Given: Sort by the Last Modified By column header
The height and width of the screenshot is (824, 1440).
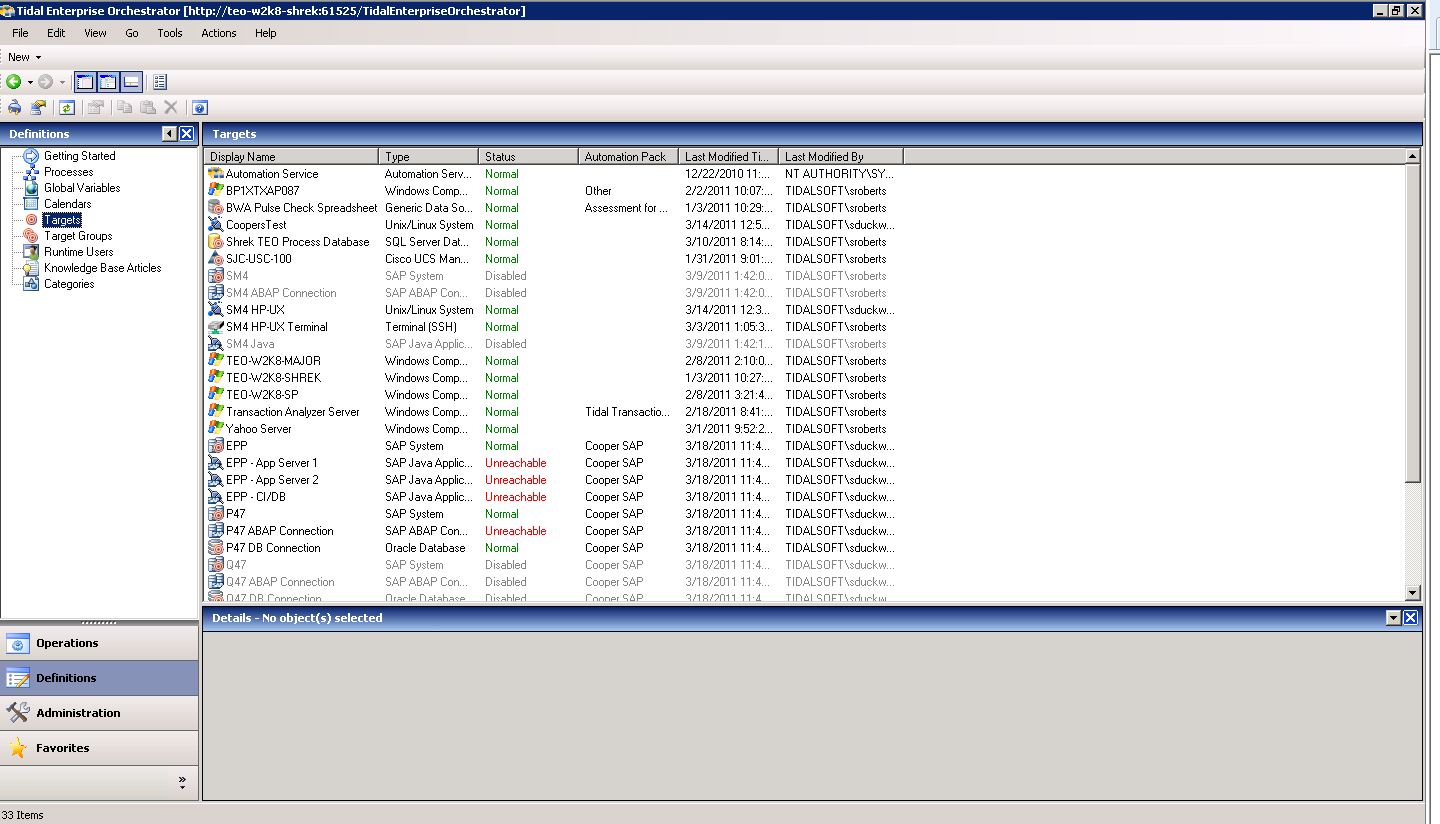Looking at the screenshot, I should 840,157.
